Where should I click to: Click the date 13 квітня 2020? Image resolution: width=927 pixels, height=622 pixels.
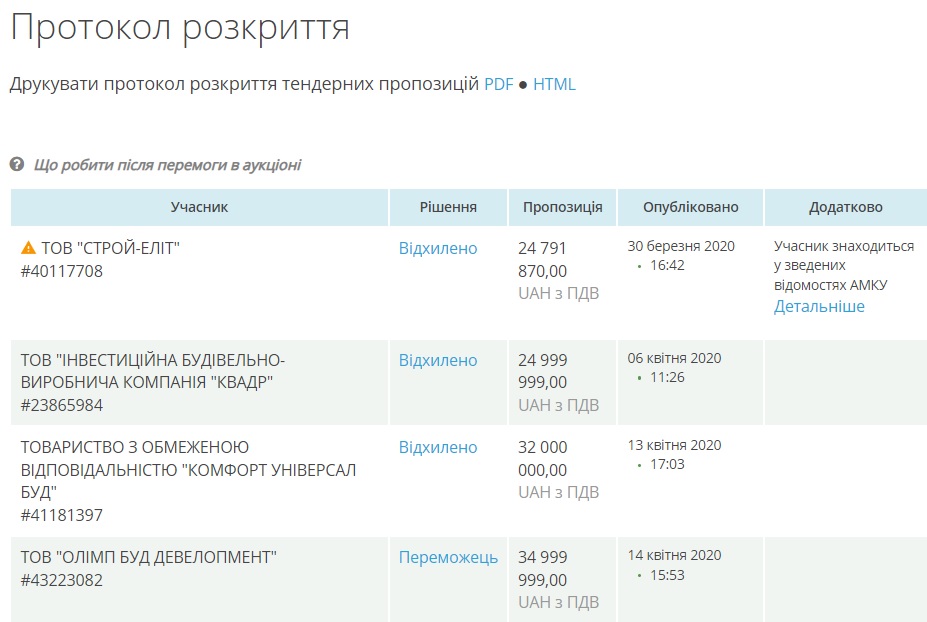pos(675,445)
